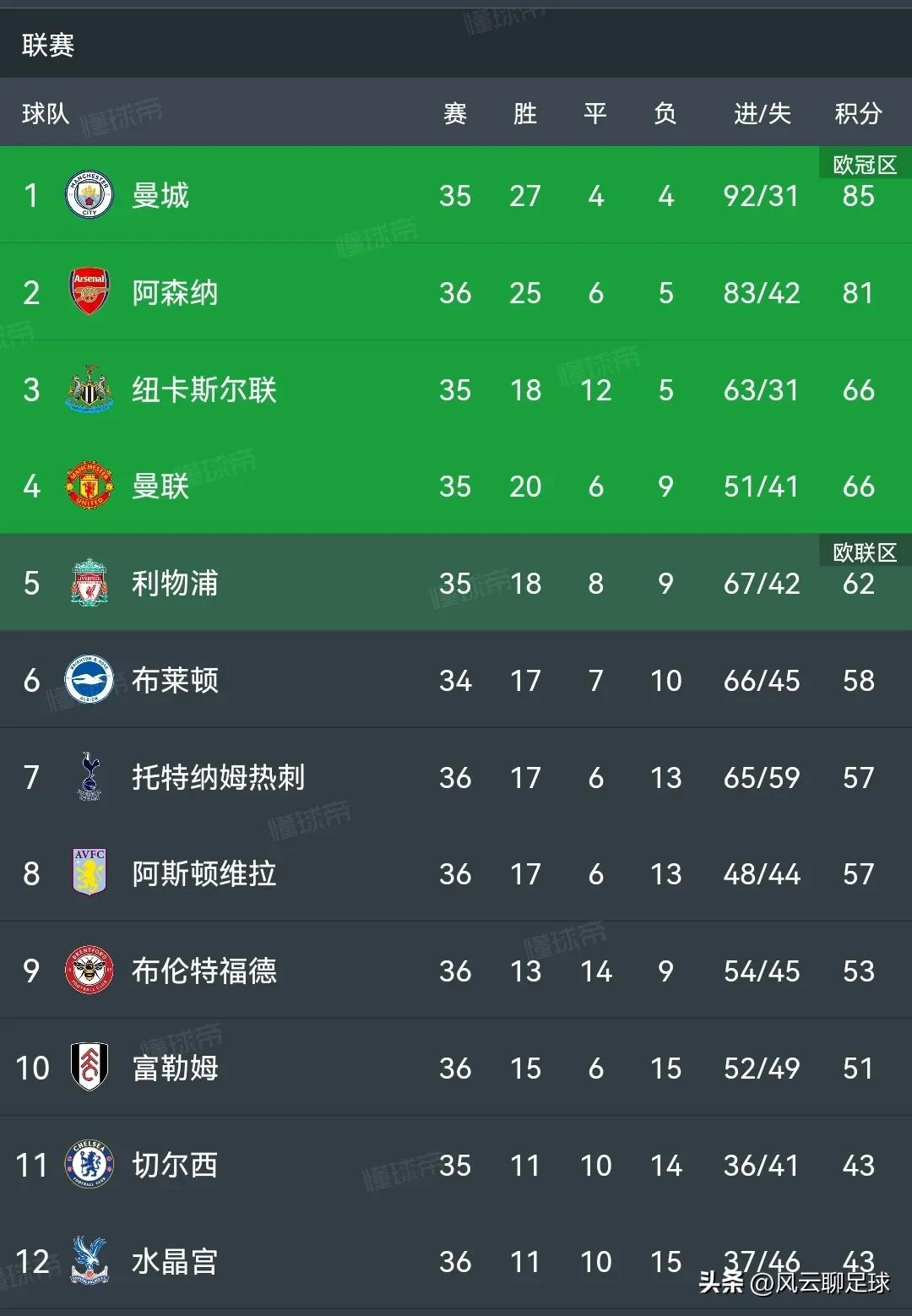
Task: Click the Brighton club crest
Action: (x=90, y=681)
